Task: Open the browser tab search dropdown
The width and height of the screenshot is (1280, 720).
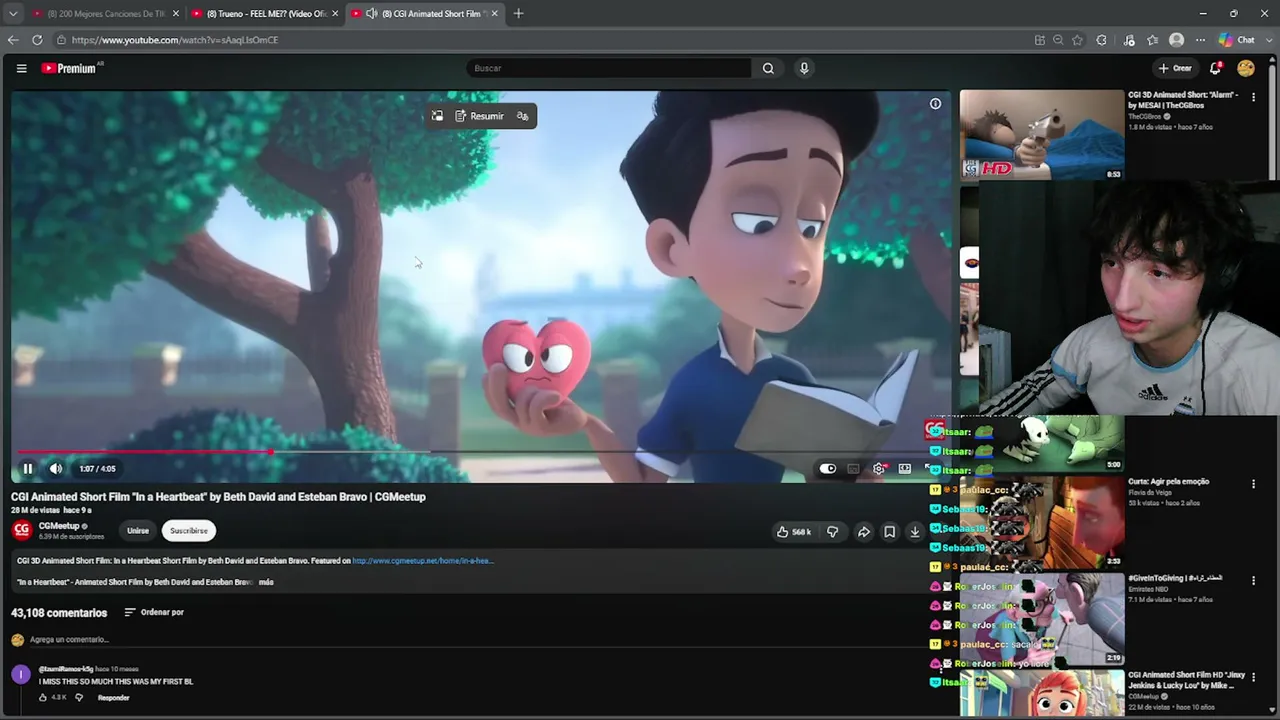Action: click(13, 13)
